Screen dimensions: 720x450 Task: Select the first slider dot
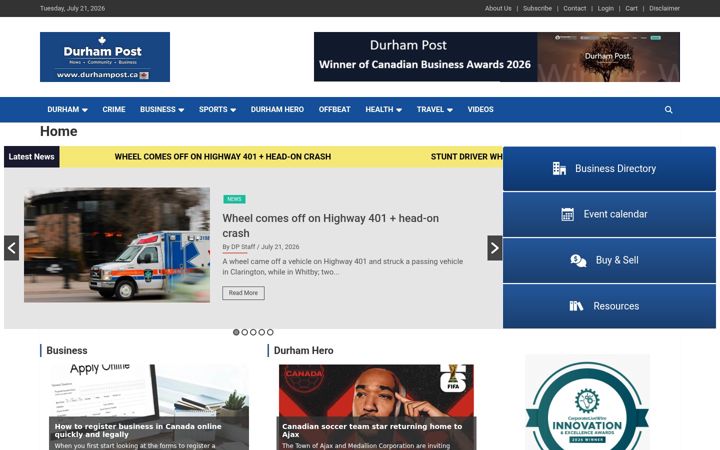point(236,332)
